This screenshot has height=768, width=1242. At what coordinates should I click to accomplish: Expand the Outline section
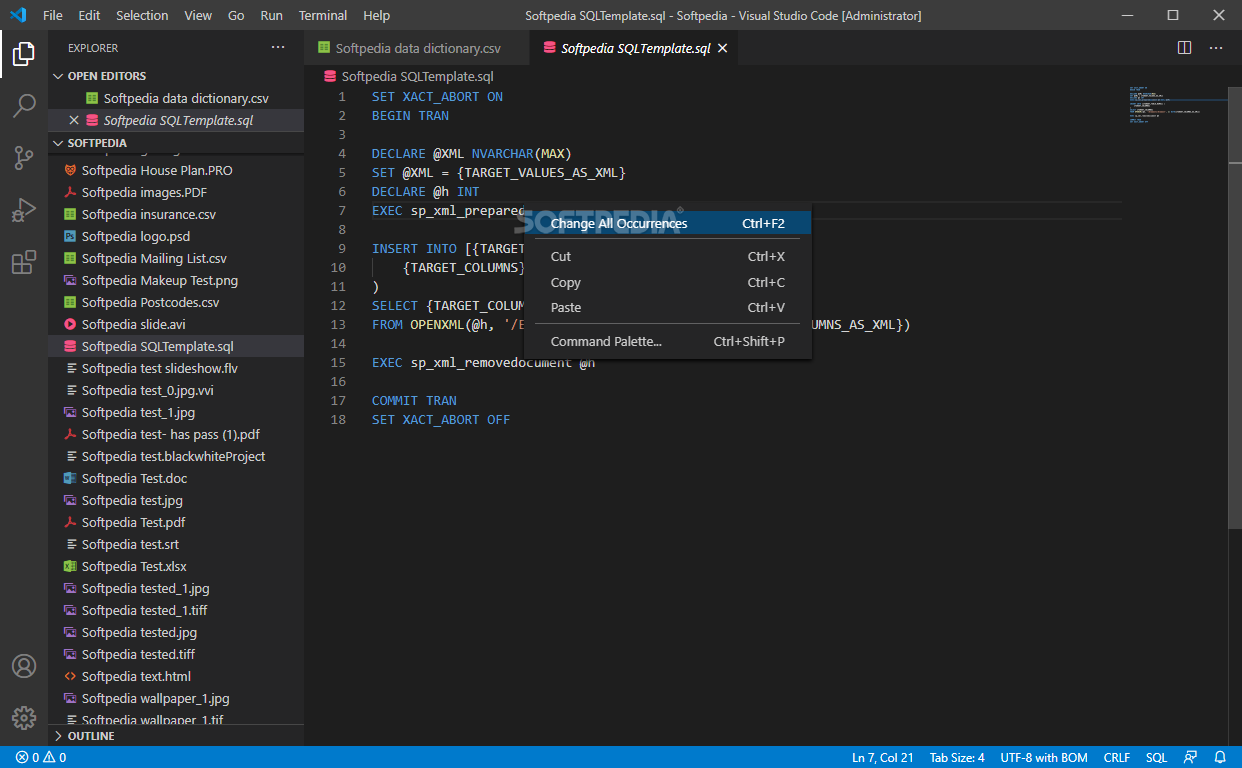pos(175,736)
